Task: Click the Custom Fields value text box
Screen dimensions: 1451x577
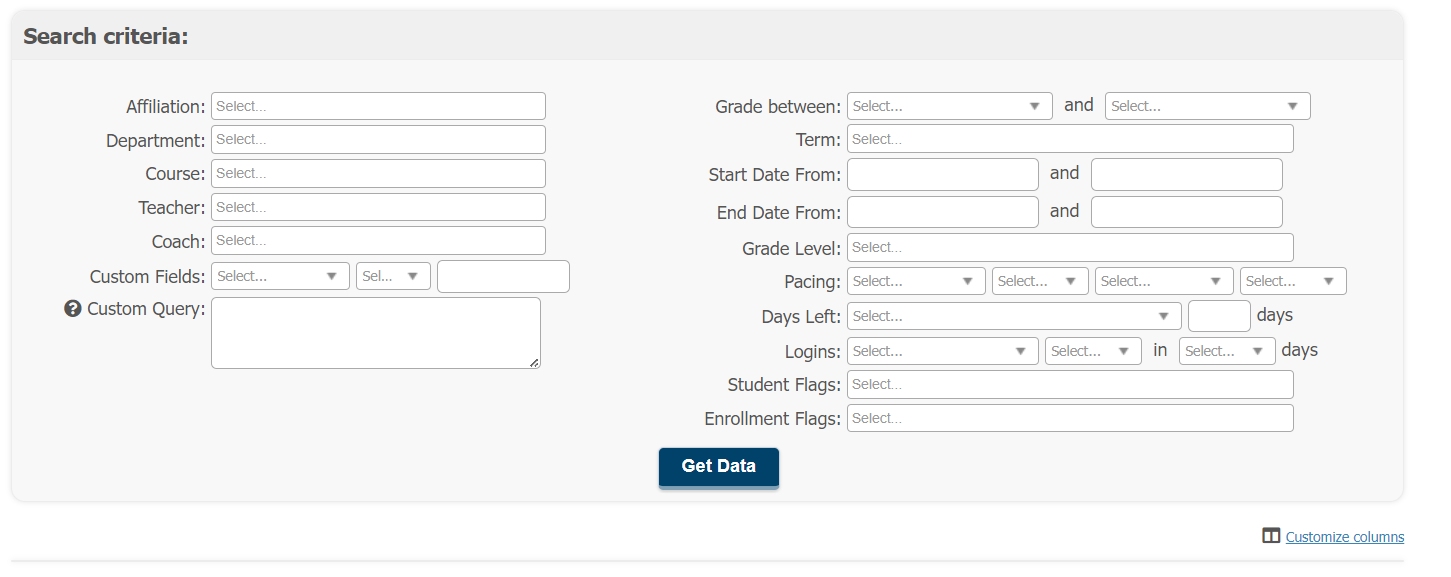Action: point(503,276)
